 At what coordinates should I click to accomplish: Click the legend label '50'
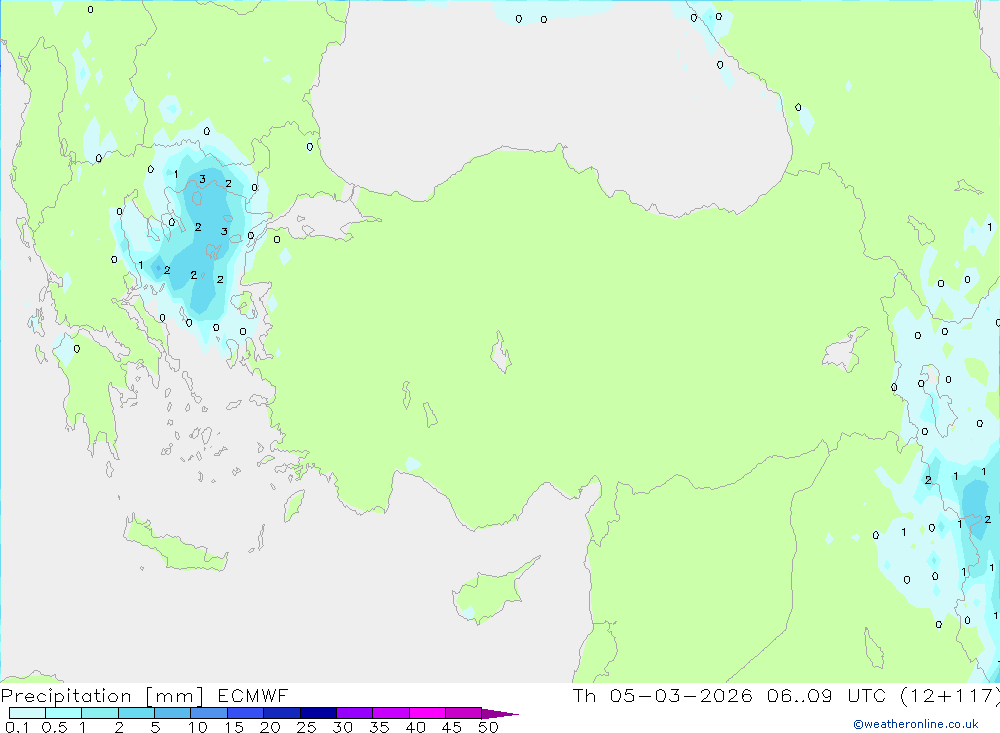pyautogui.click(x=488, y=727)
